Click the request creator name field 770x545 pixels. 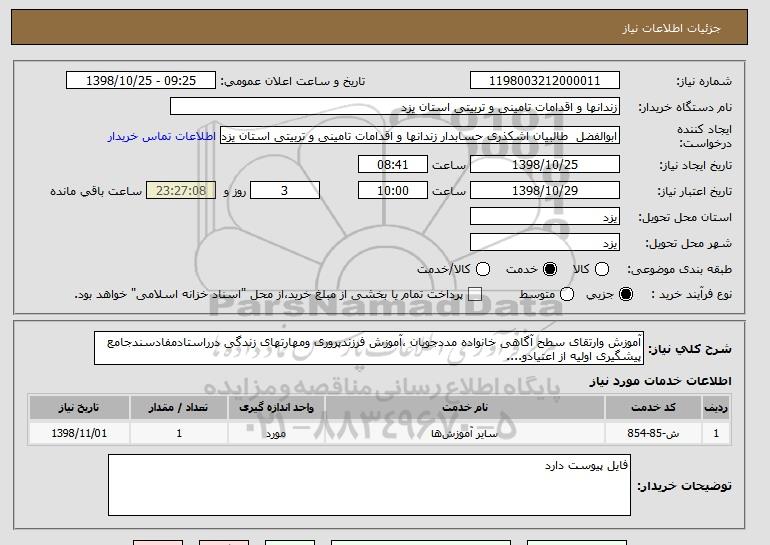tap(420, 136)
